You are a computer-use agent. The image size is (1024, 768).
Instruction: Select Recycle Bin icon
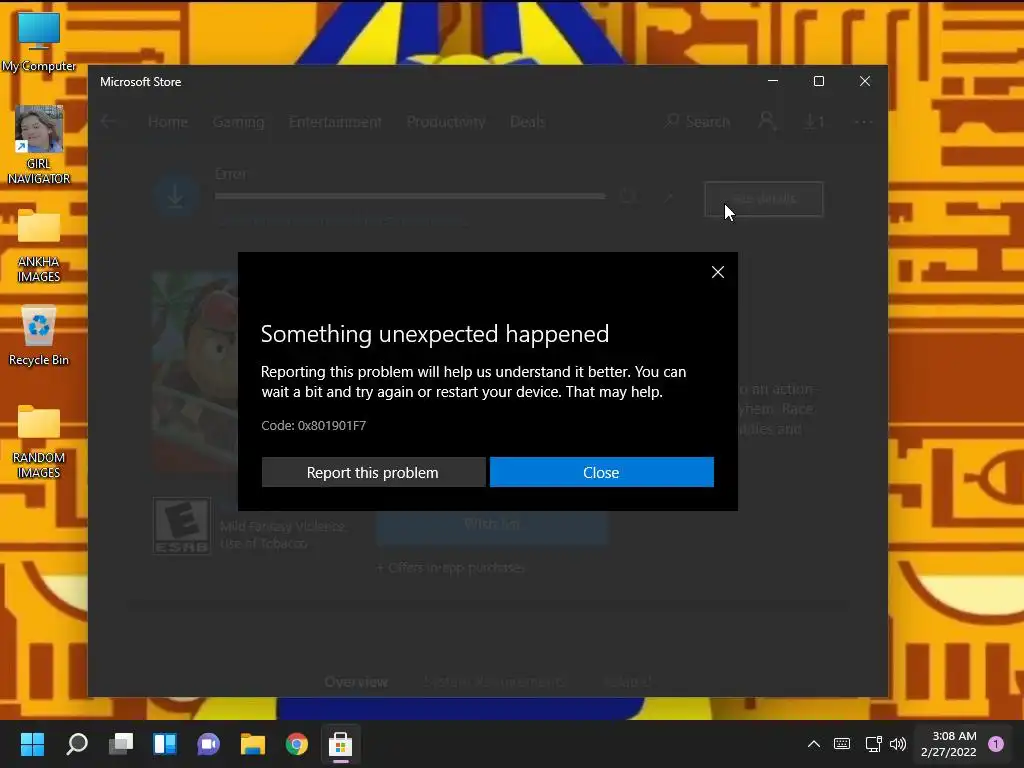[x=39, y=336]
